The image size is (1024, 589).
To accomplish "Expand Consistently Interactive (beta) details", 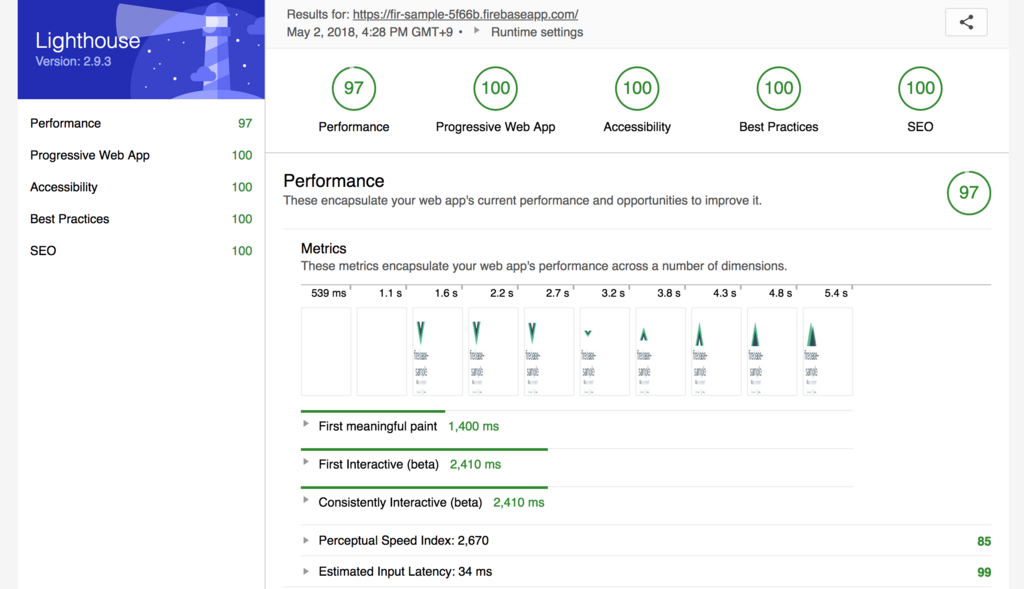I will [305, 500].
